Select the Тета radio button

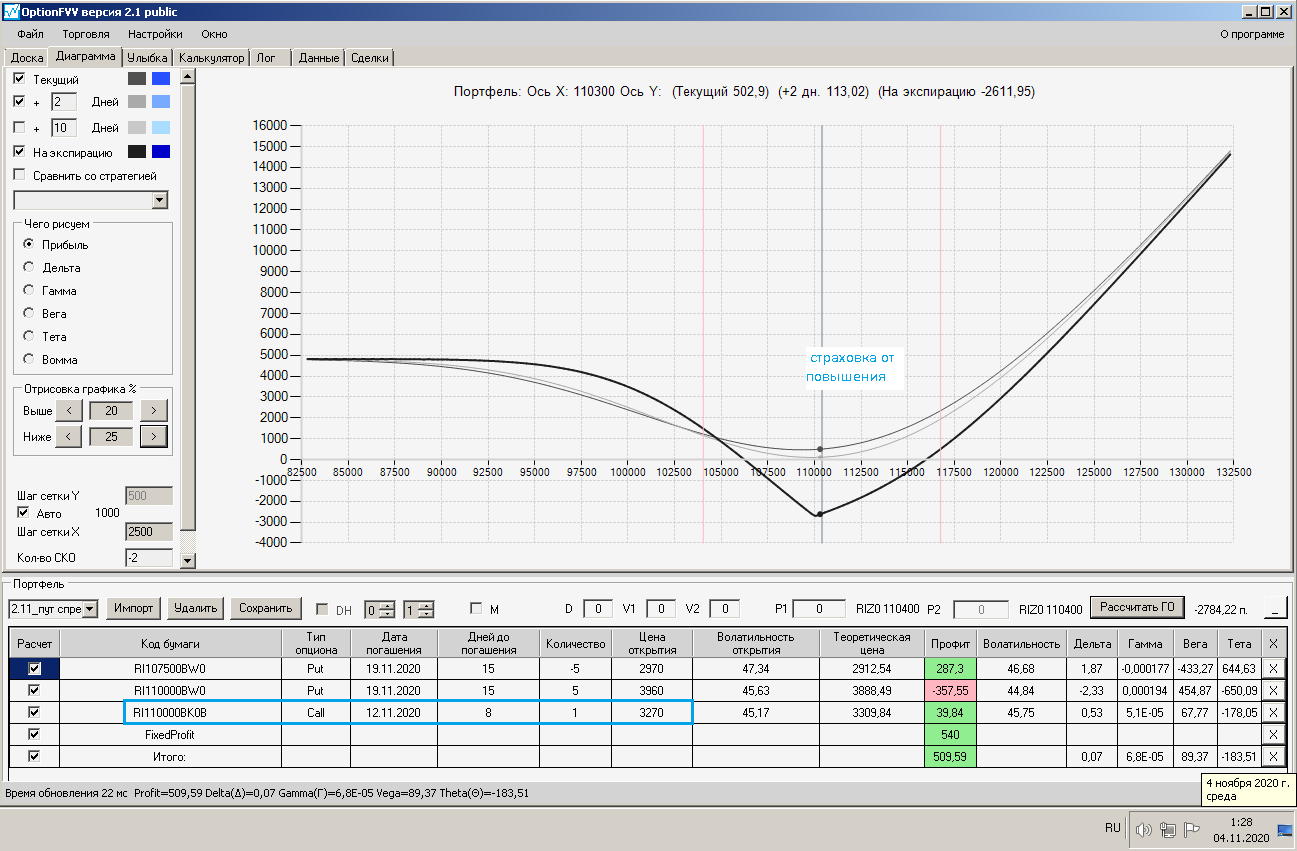[29, 336]
